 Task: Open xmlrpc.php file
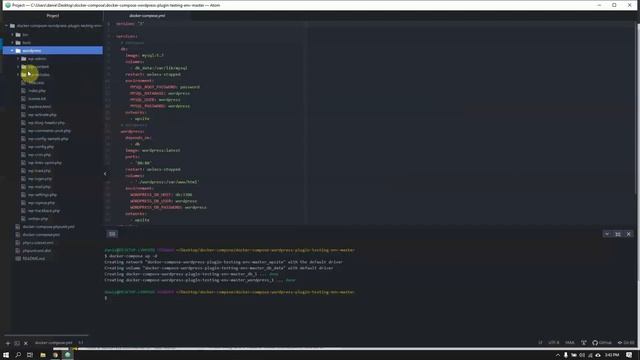point(38,219)
